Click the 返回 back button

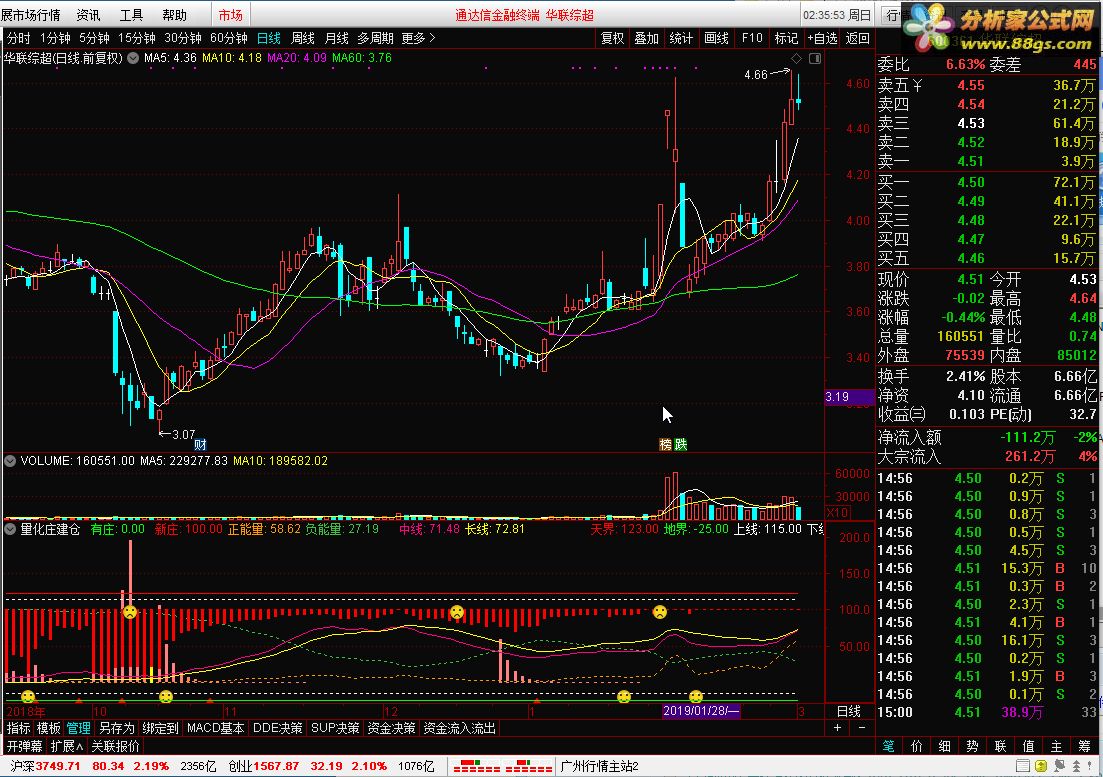click(x=857, y=38)
